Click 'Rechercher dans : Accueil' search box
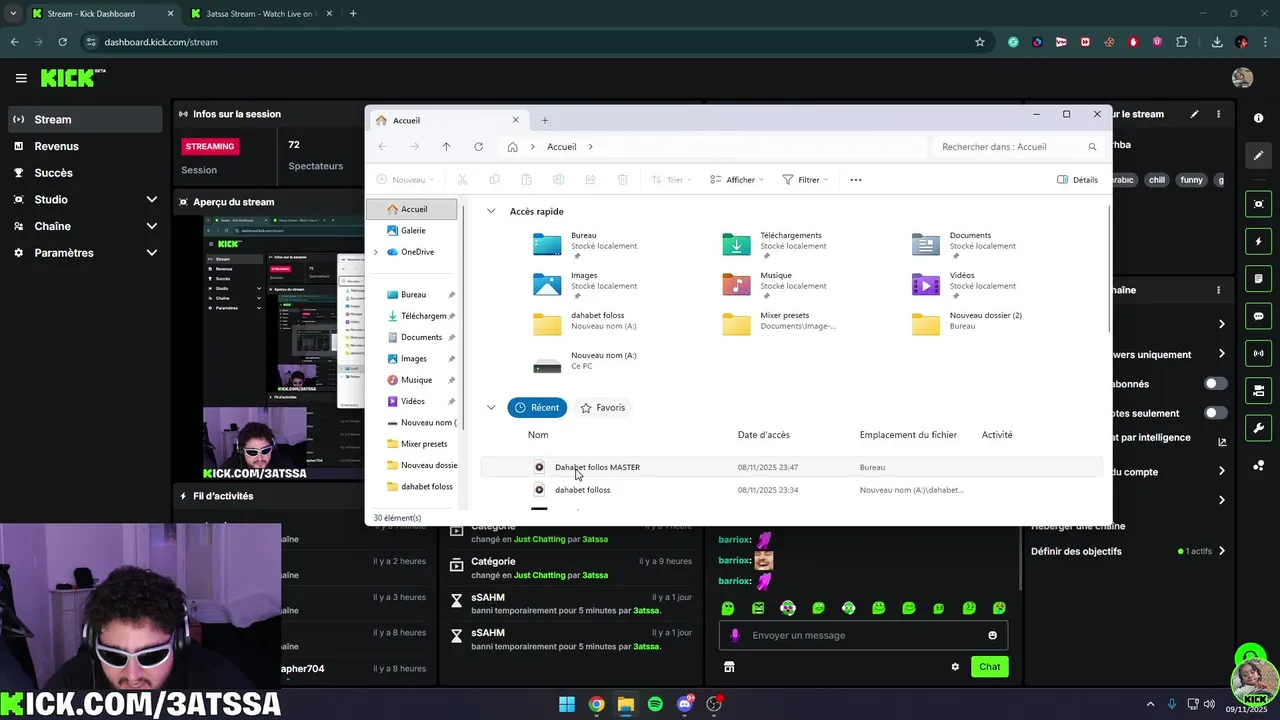1280x720 pixels. tap(1019, 147)
